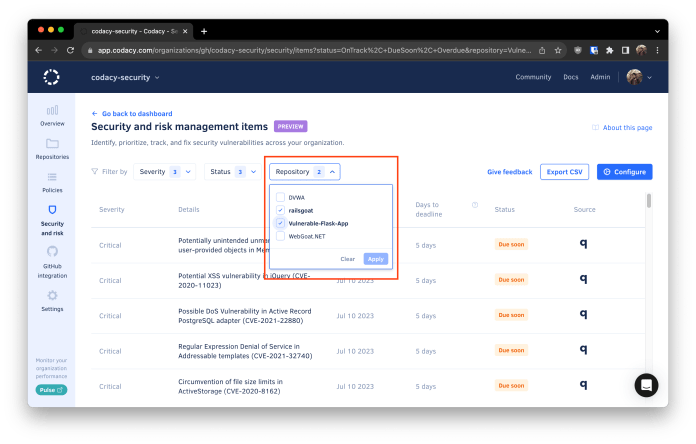The width and height of the screenshot is (696, 444).
Task: Click the Codacy logo in the header
Action: pos(51,77)
